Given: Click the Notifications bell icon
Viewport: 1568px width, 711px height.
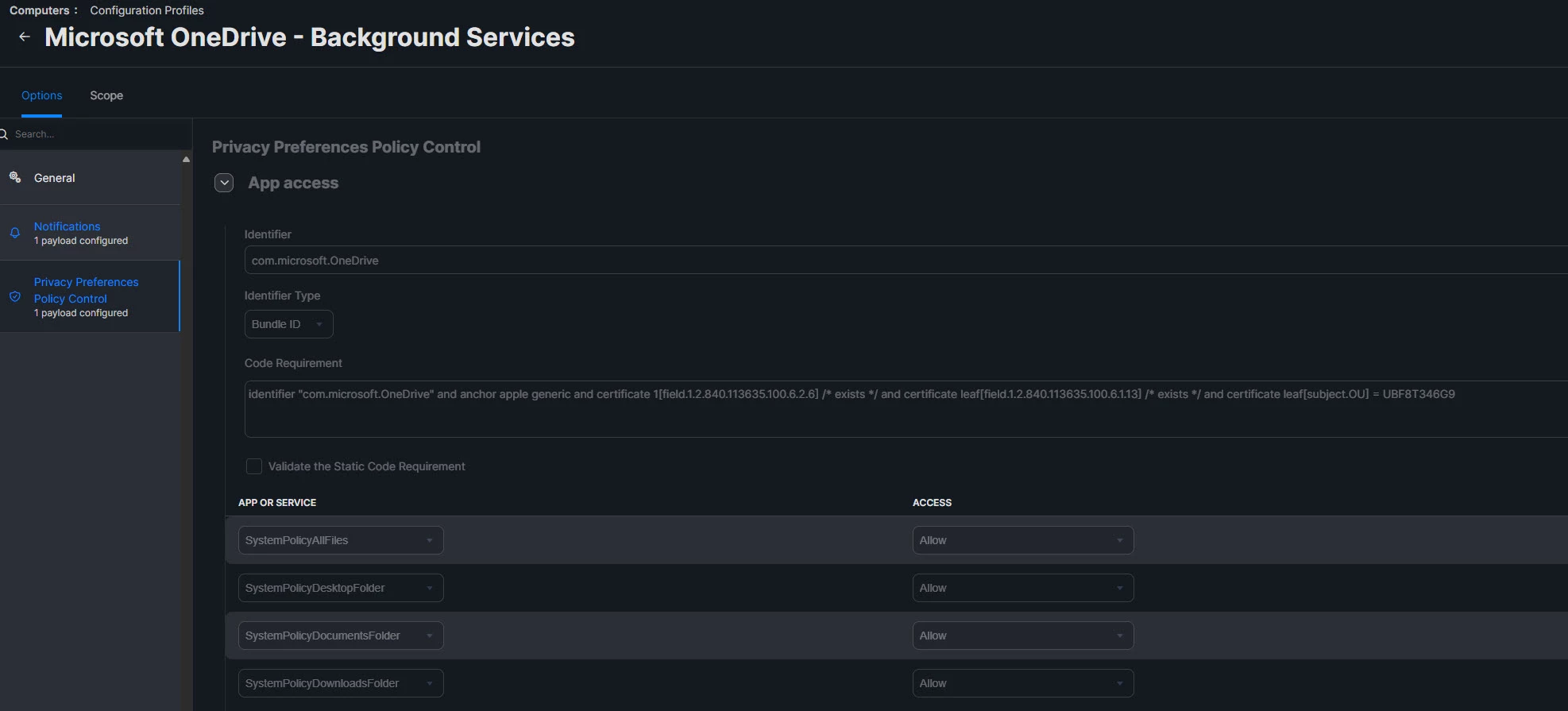Looking at the screenshot, I should [x=15, y=233].
